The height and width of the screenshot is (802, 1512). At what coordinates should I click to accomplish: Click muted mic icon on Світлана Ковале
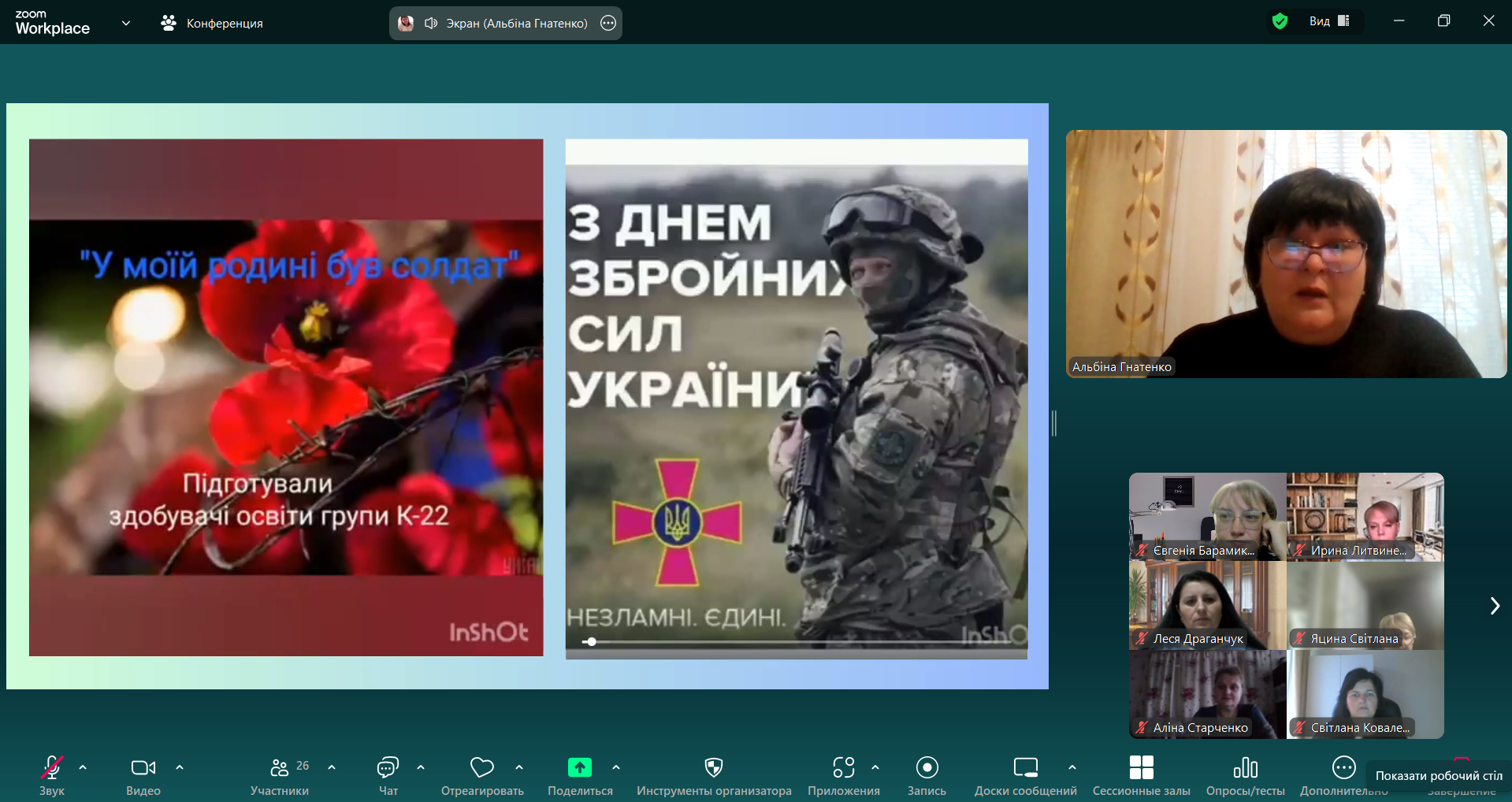(1299, 727)
